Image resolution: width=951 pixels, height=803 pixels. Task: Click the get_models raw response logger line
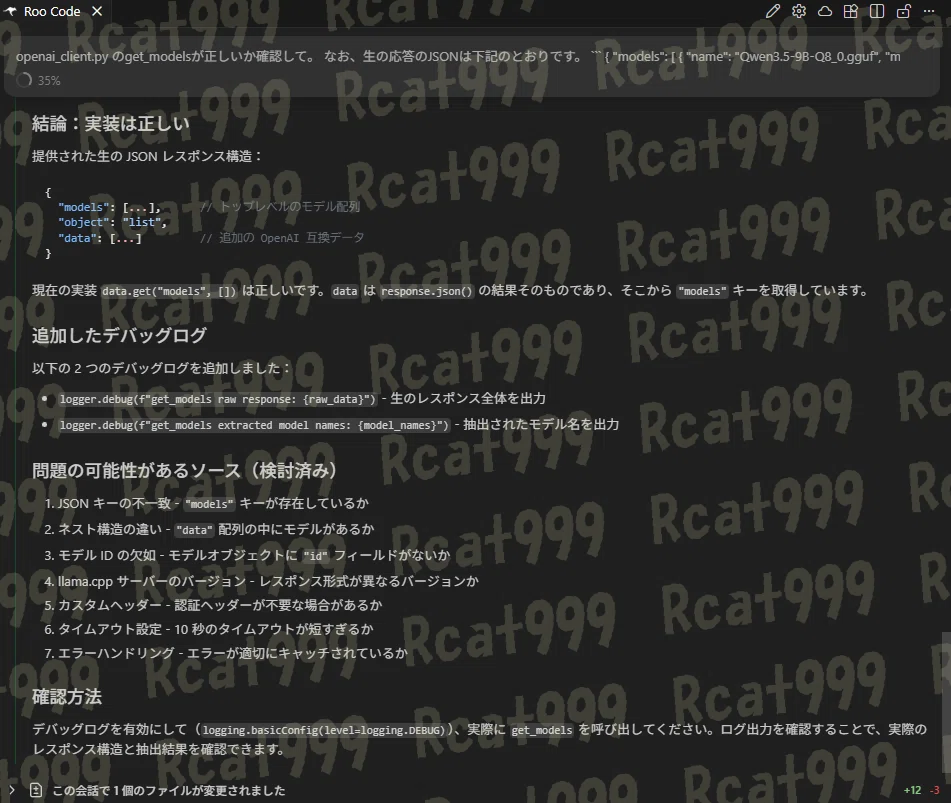pyautogui.click(x=218, y=399)
